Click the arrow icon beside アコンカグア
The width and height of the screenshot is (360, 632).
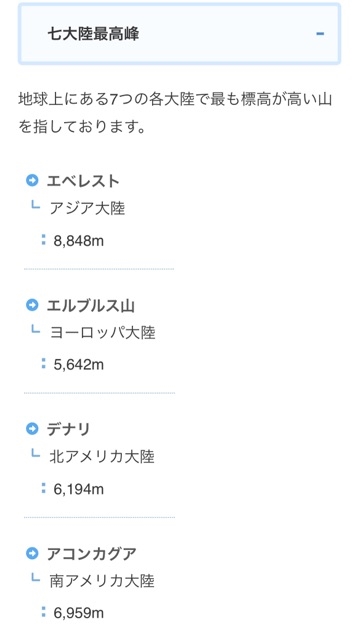[x=32, y=553]
